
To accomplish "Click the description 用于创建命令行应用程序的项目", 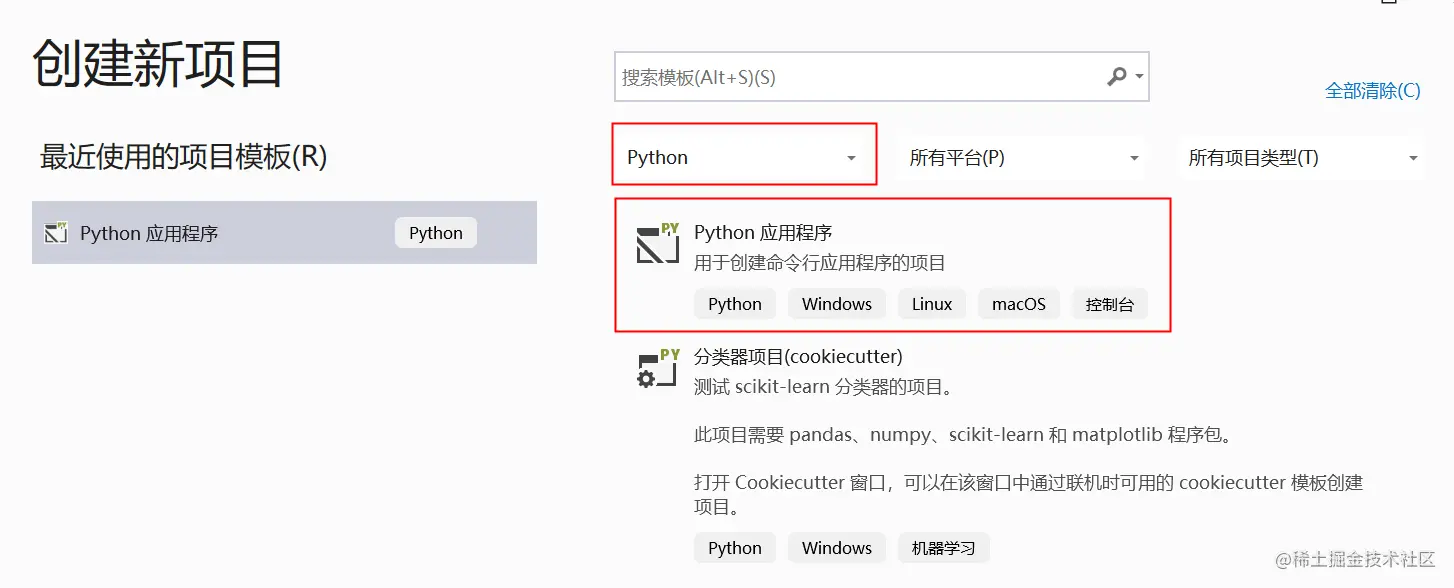I will [x=820, y=263].
